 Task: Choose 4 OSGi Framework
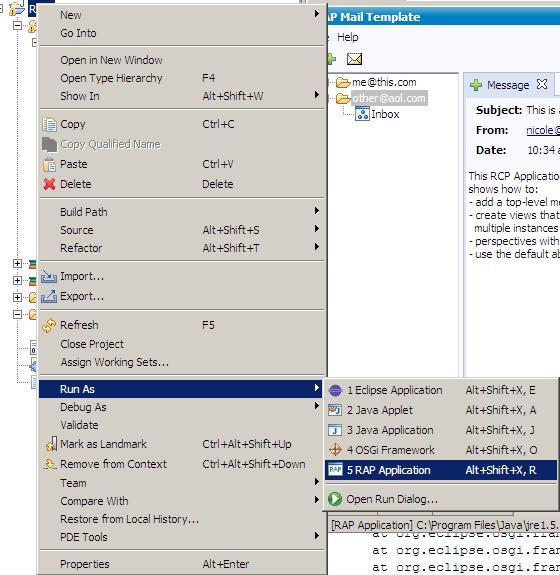coord(441,450)
